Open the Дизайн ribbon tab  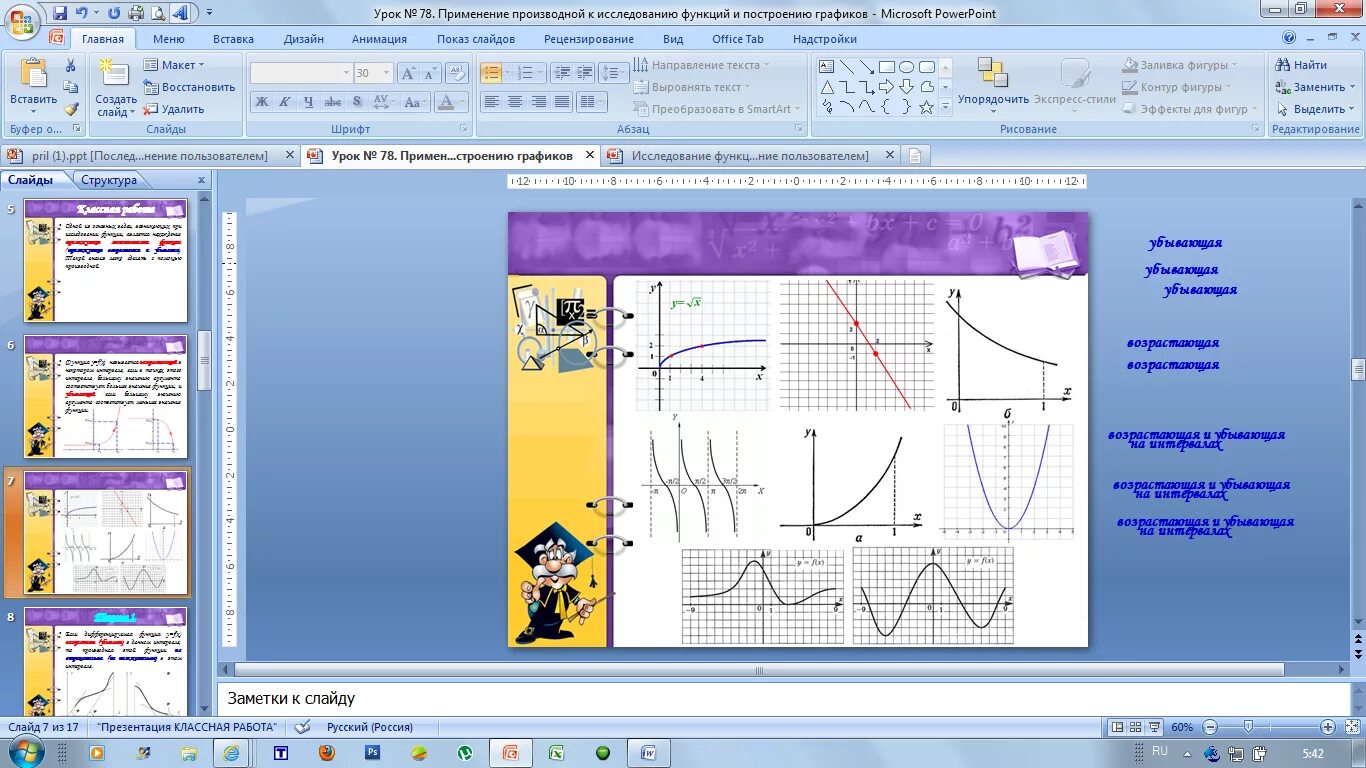[x=303, y=39]
